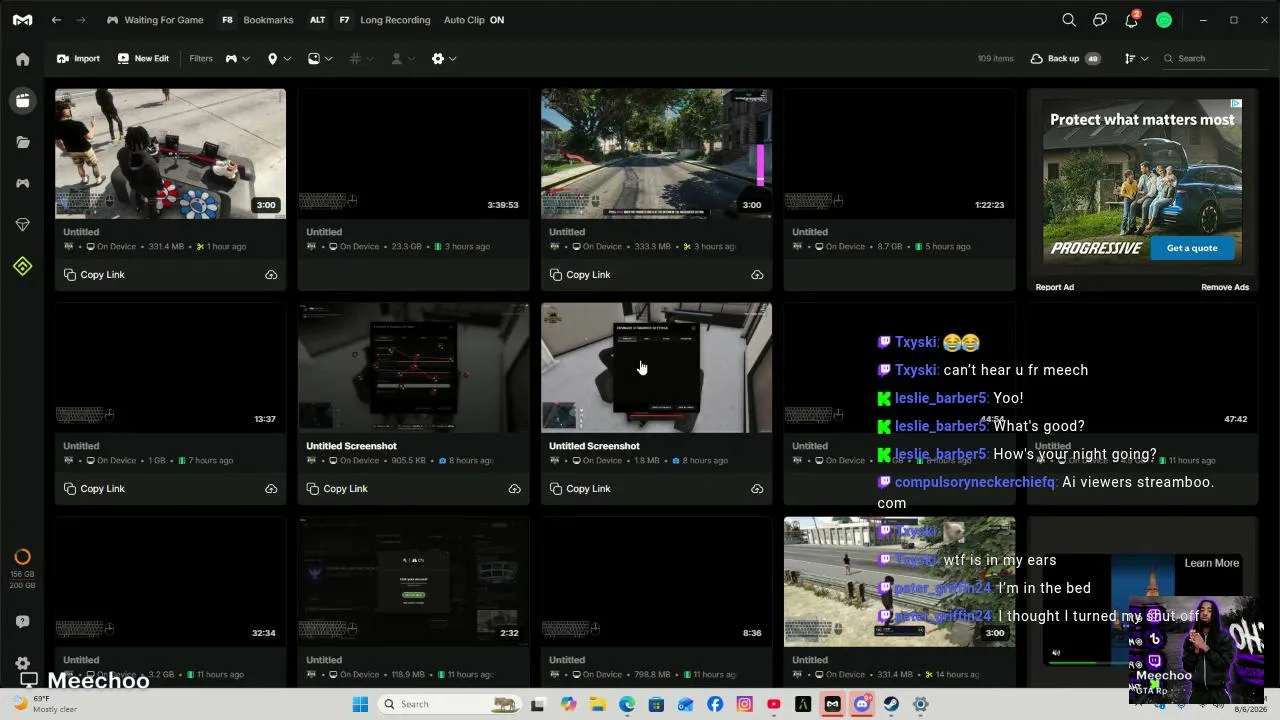Image resolution: width=1280 pixels, height=720 pixels.
Task: Click the Report Ad link
Action: tap(1054, 287)
